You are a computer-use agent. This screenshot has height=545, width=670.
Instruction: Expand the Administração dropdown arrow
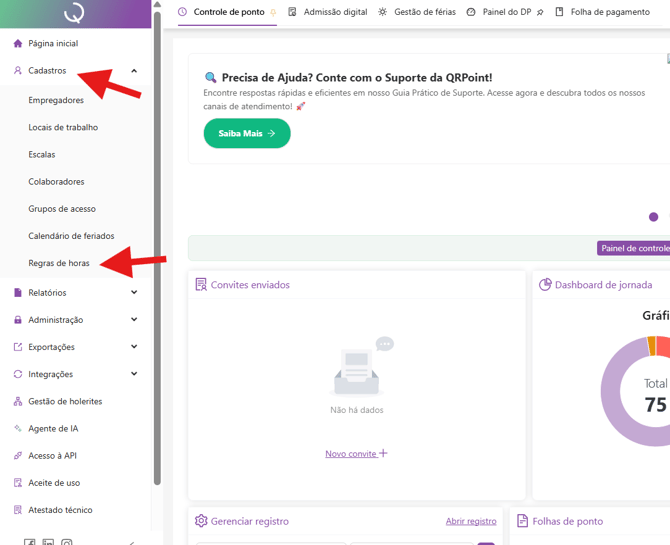(x=134, y=320)
